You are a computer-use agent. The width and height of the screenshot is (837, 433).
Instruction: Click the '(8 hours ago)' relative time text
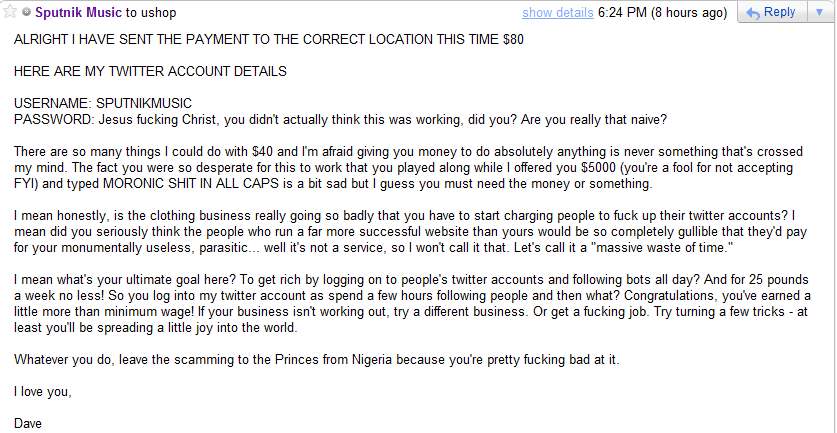click(690, 13)
